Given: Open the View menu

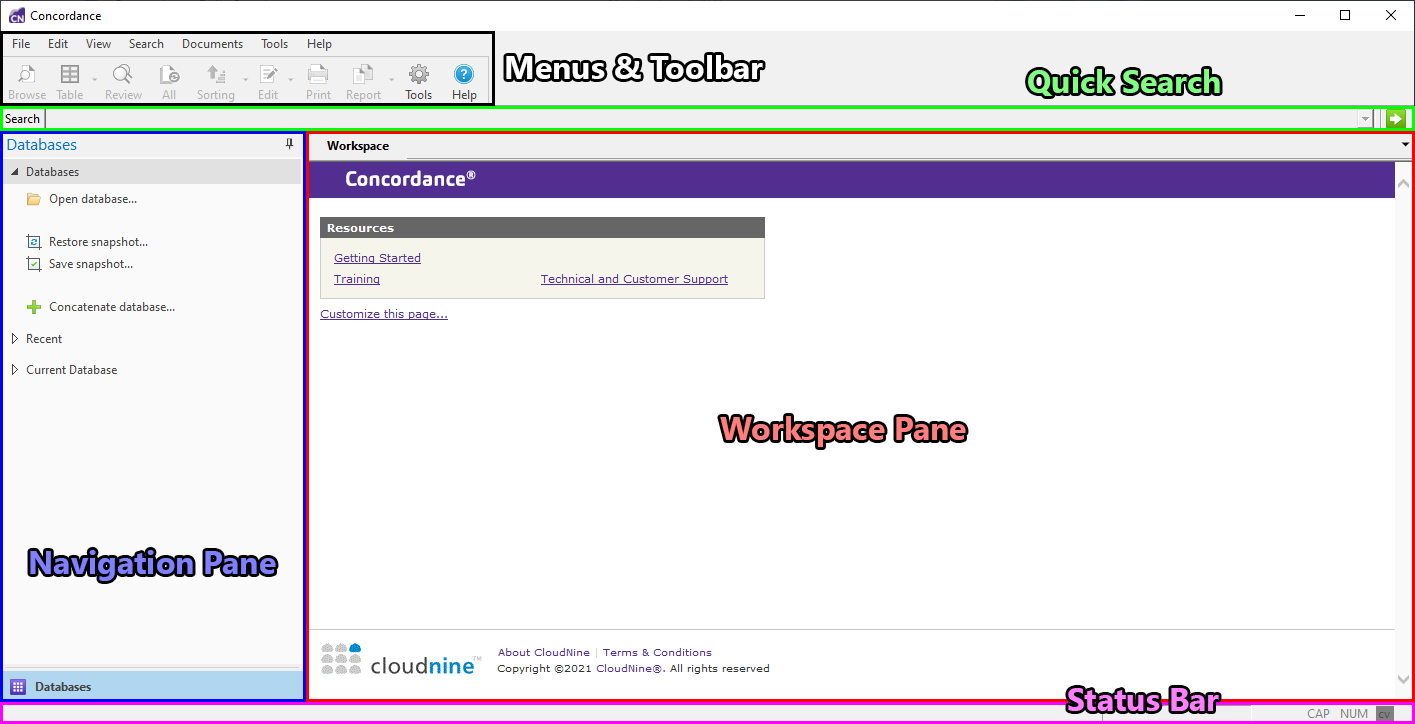Looking at the screenshot, I should 98,44.
